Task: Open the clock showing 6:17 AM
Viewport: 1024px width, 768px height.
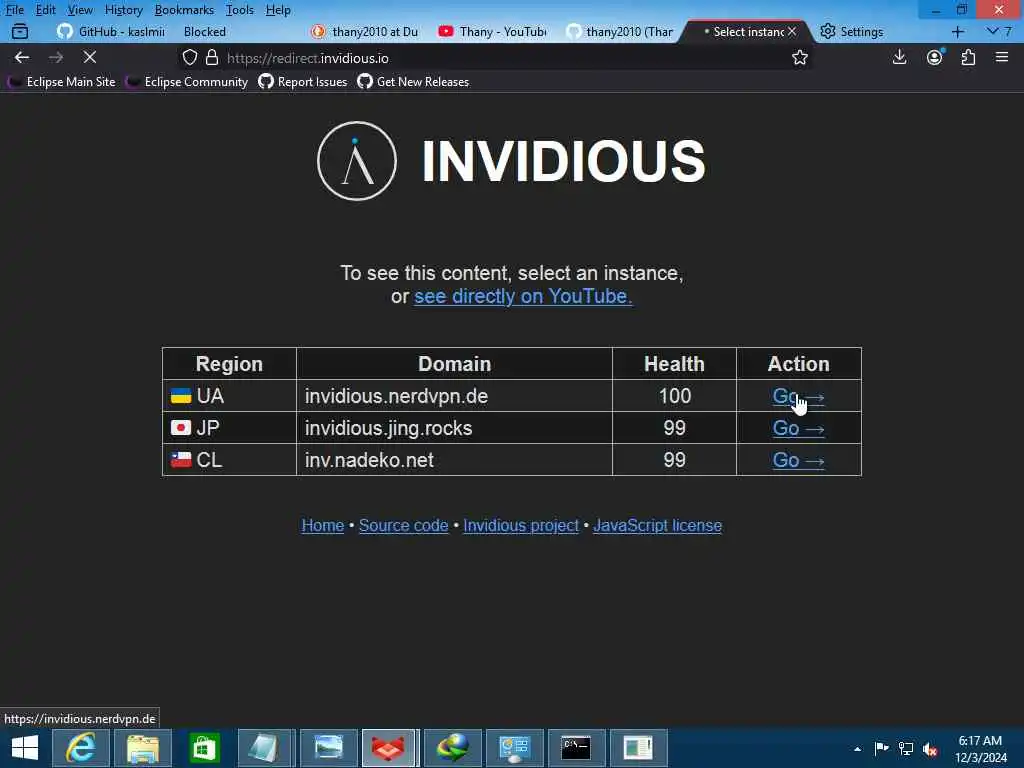Action: coord(980,748)
